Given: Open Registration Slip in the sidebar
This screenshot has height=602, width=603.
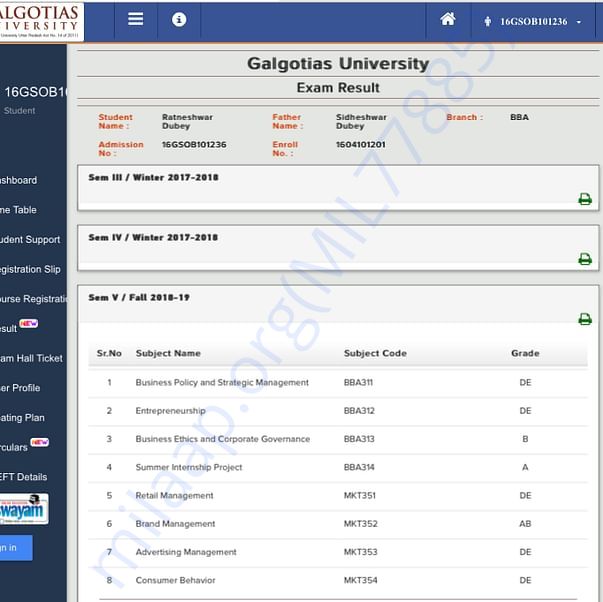Looking at the screenshot, I should point(30,269).
